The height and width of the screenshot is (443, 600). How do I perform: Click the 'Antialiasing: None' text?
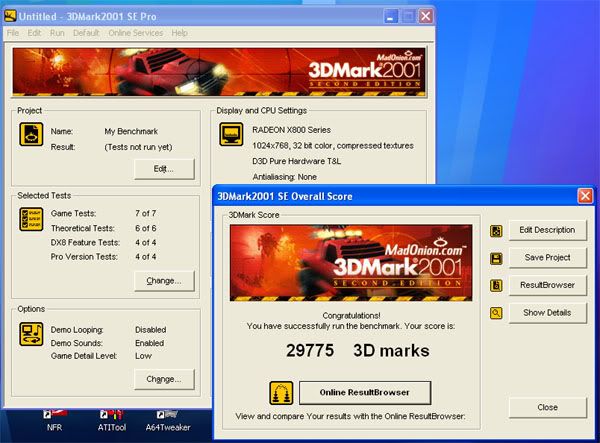click(284, 177)
